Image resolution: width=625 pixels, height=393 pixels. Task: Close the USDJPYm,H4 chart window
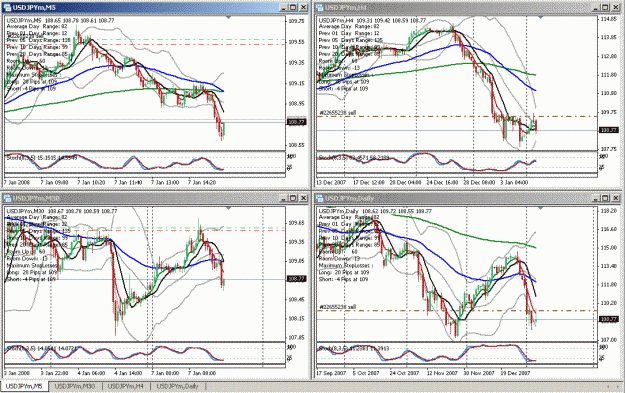(x=616, y=7)
